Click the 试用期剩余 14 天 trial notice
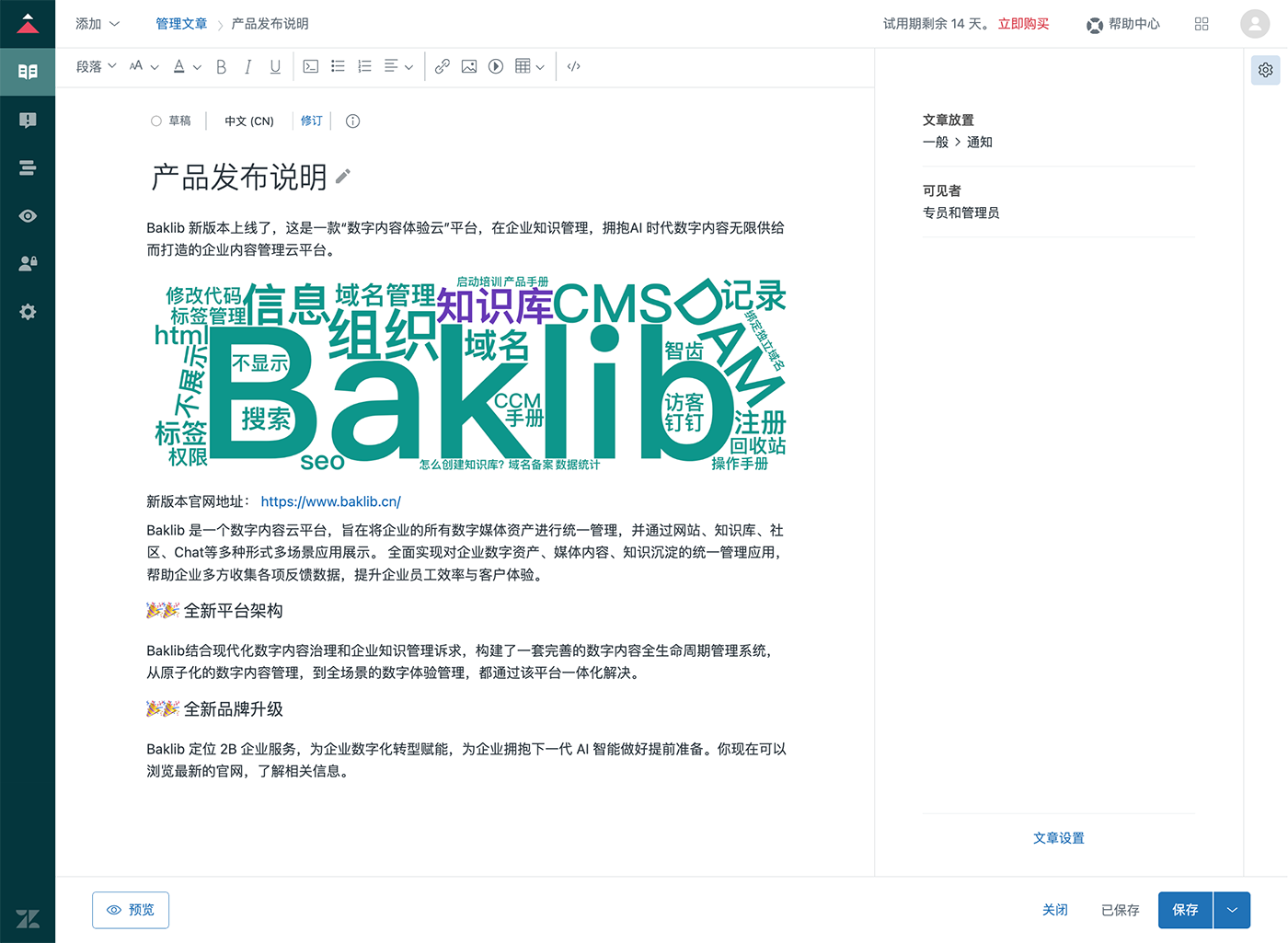Viewport: 1288px width, 943px height. point(937,24)
